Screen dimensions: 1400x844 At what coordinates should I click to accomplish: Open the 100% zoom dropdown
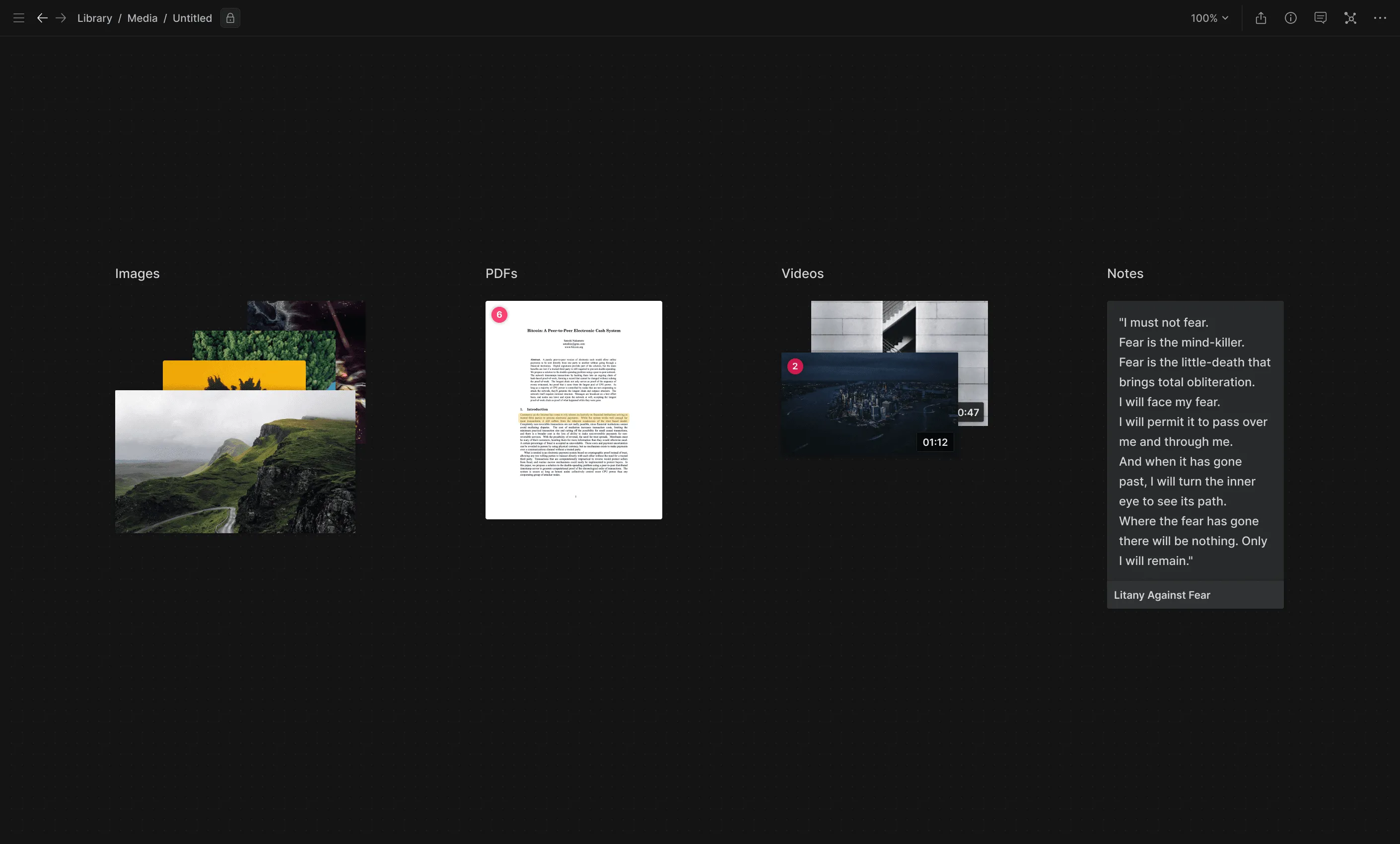point(1209,18)
